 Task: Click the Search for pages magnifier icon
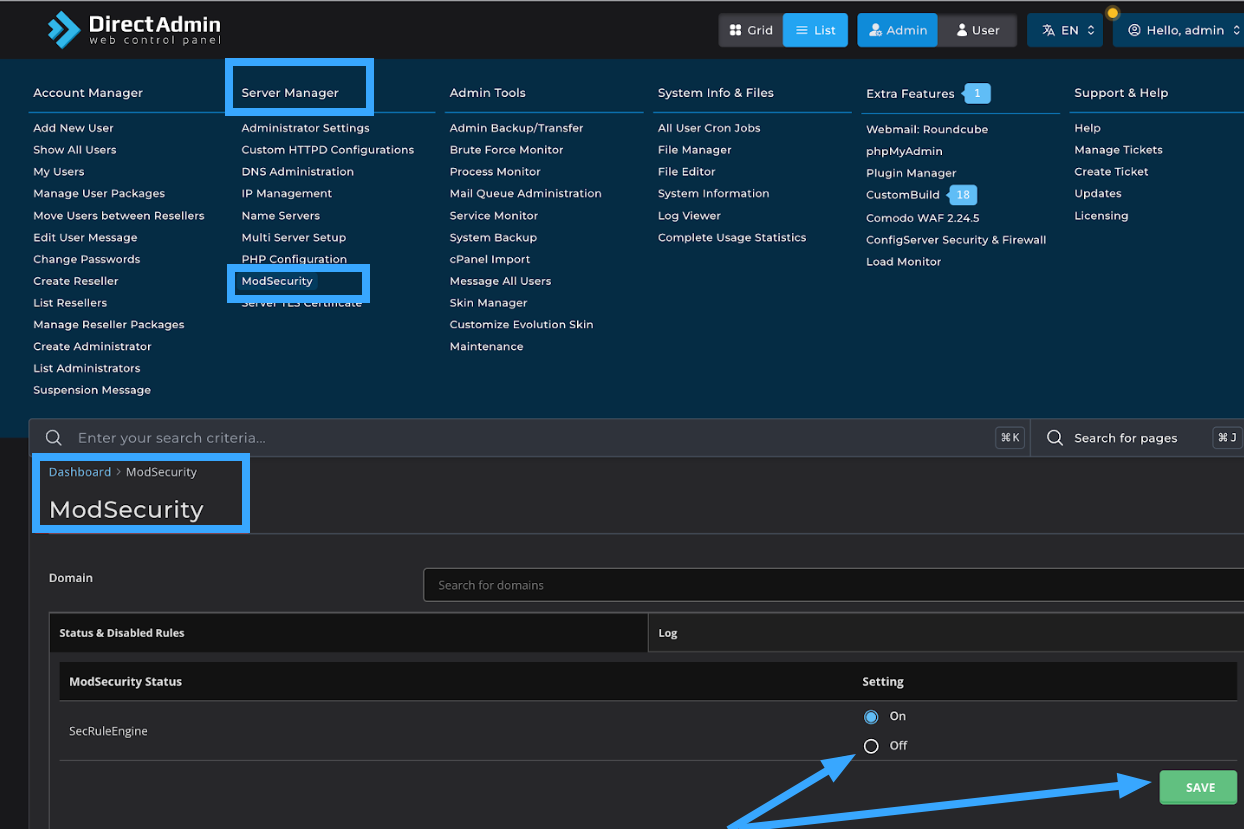tap(1054, 438)
